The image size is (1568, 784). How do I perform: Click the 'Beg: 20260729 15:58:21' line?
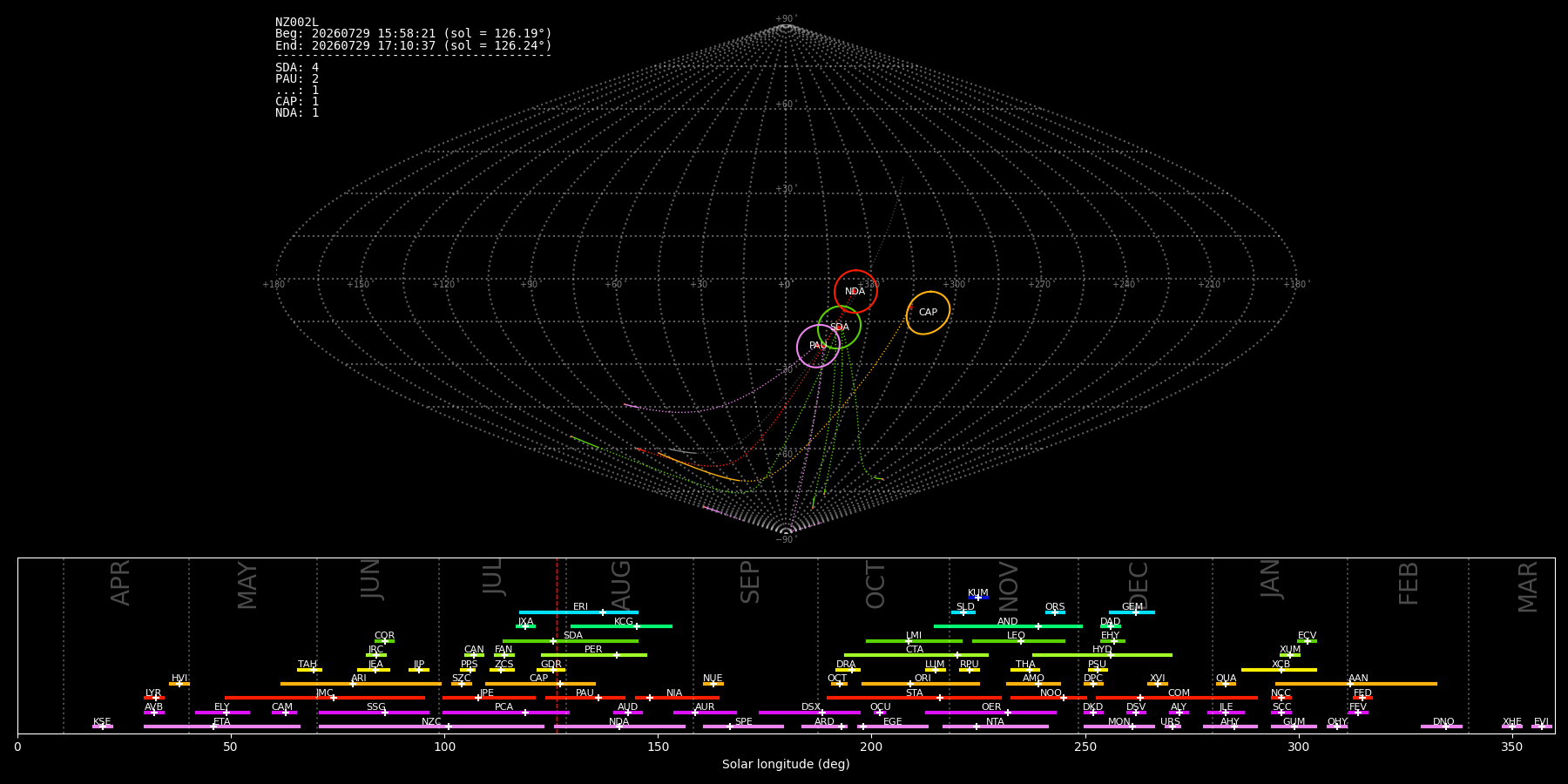pos(414,34)
